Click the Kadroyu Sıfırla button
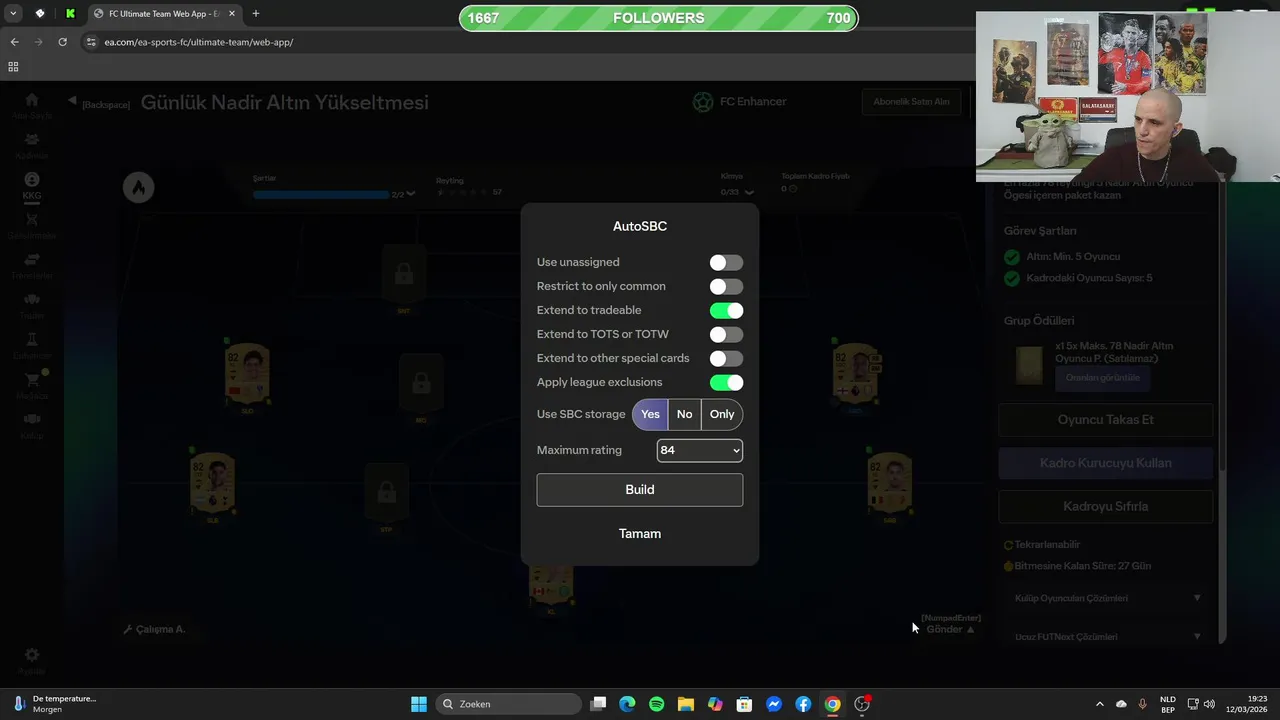Image resolution: width=1280 pixels, height=720 pixels. click(1105, 507)
